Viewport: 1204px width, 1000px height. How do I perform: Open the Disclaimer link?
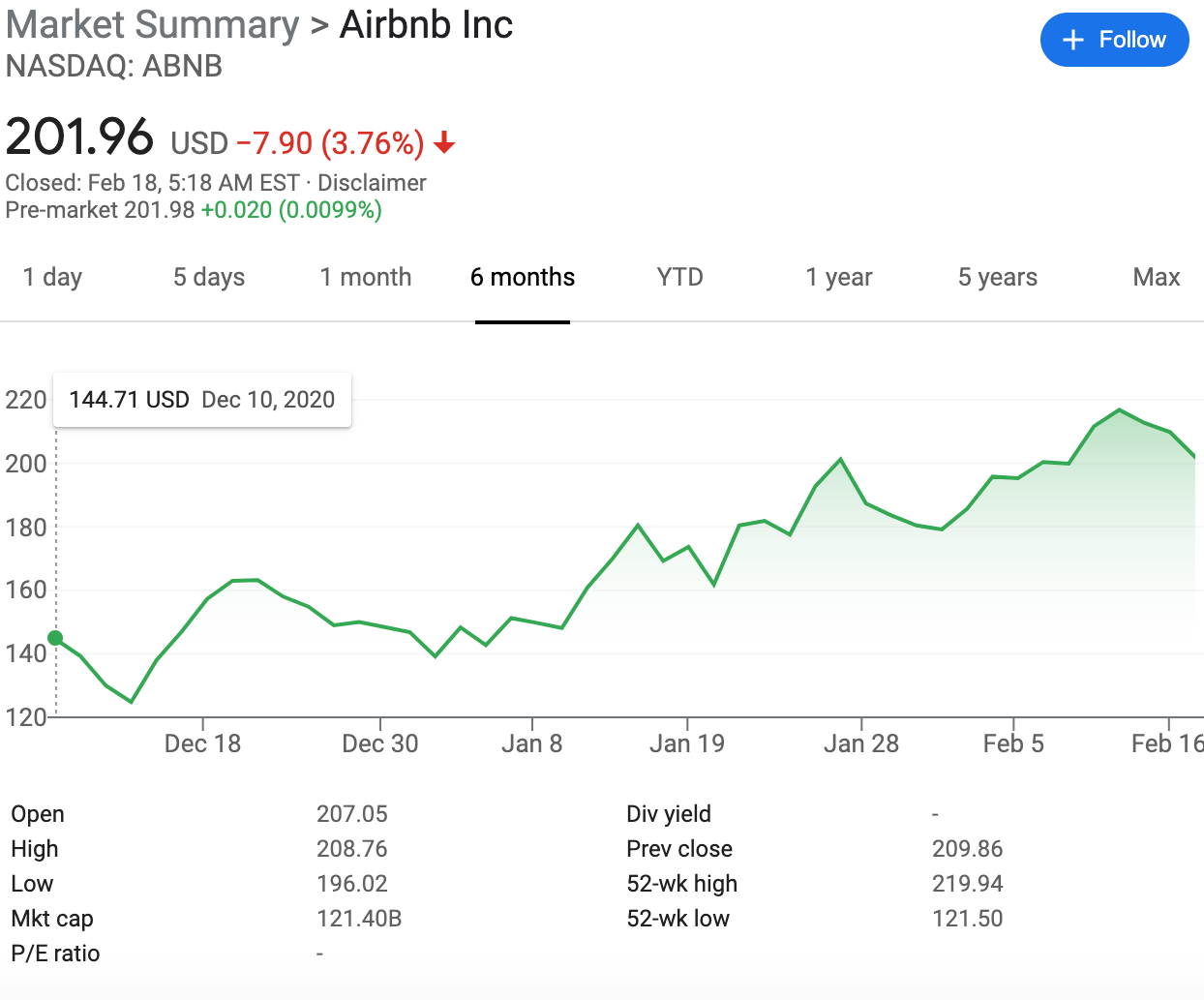372,183
